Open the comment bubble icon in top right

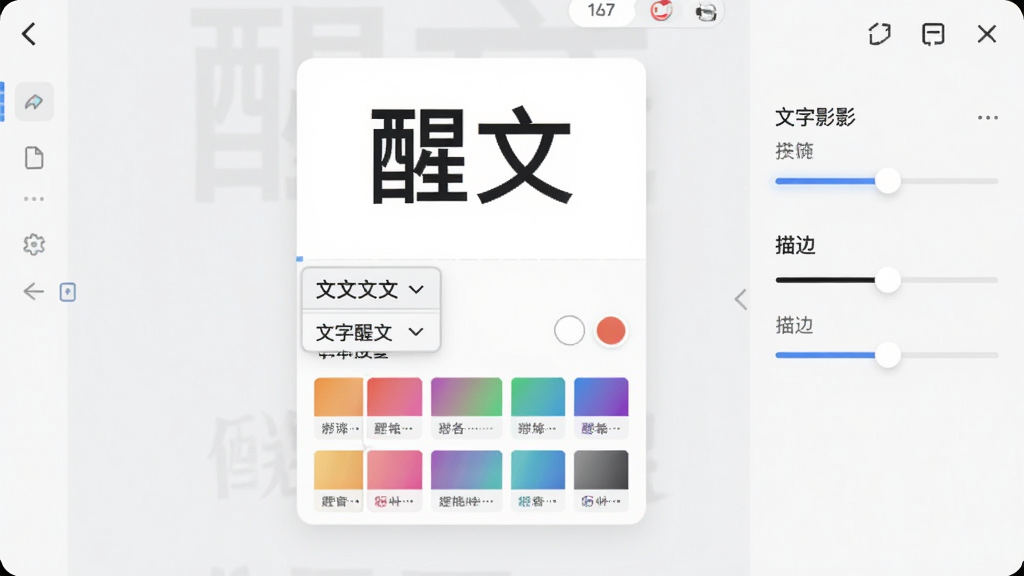933,34
